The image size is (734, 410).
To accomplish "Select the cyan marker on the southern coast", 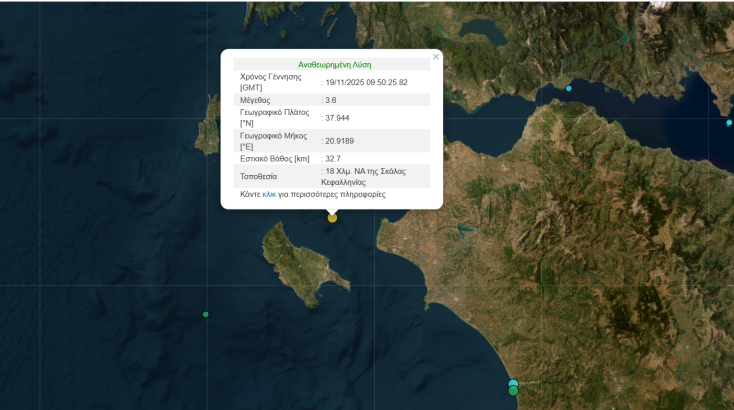I will pos(514,384).
